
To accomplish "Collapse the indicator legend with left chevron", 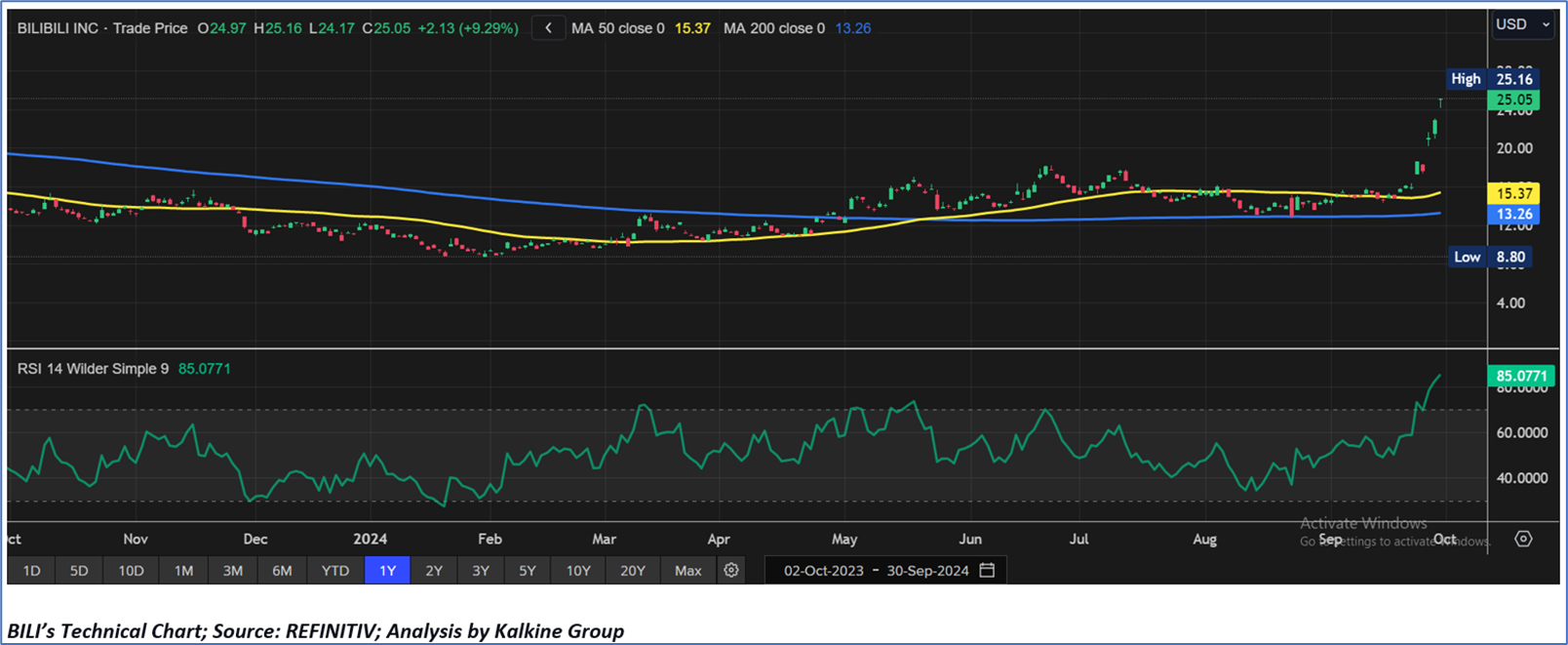I will pos(548,28).
